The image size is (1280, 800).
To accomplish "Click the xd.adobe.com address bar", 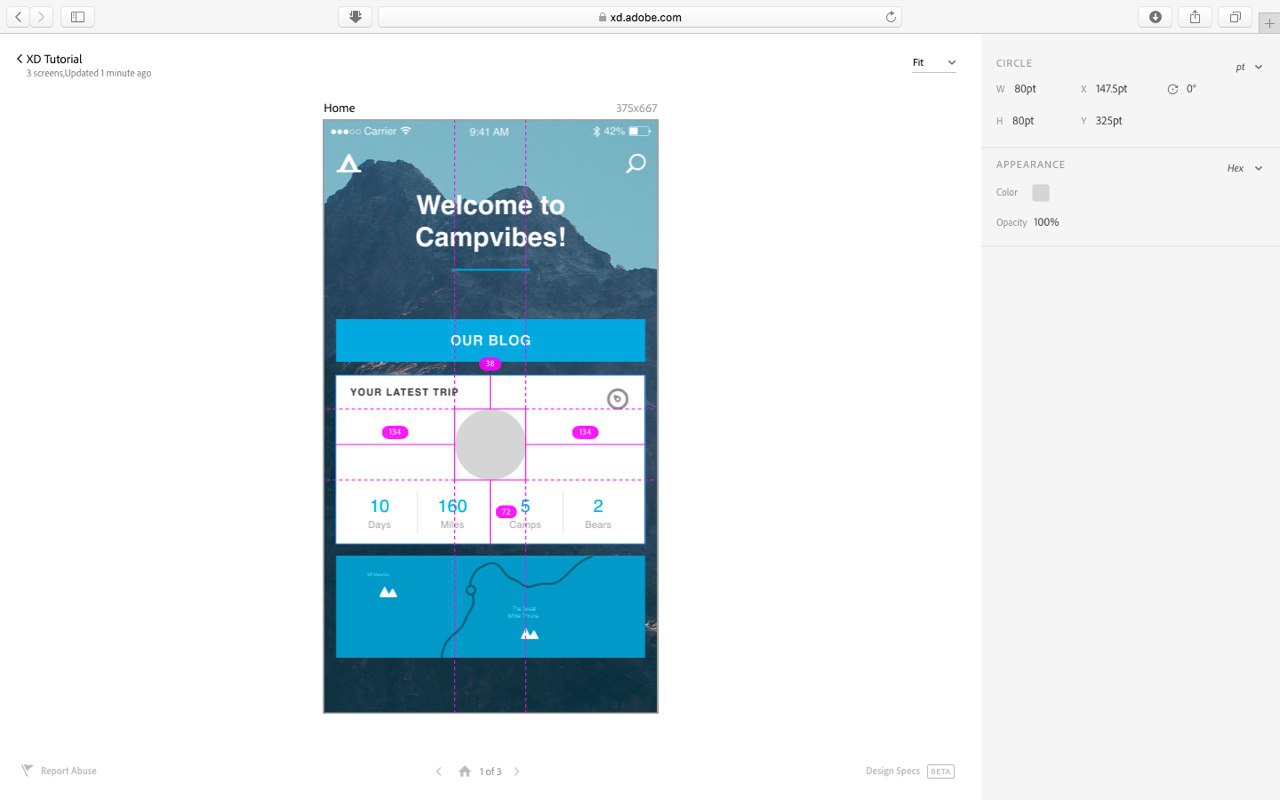I will click(x=640, y=17).
